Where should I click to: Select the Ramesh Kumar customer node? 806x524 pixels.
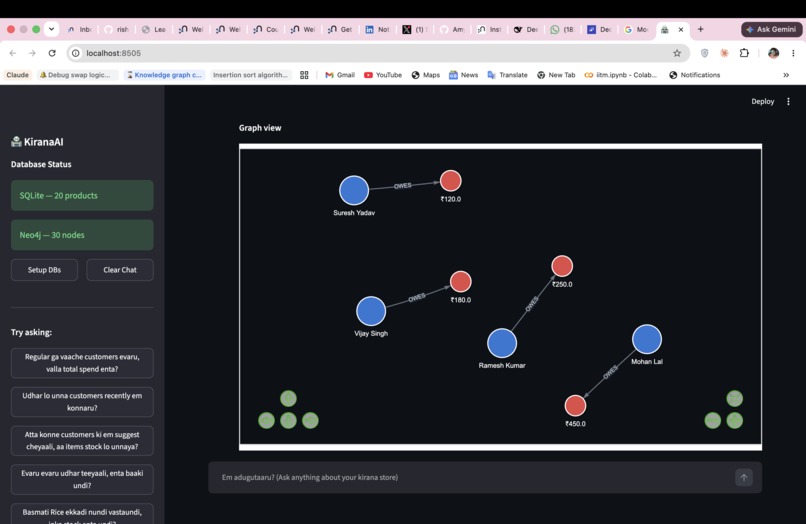coord(502,343)
